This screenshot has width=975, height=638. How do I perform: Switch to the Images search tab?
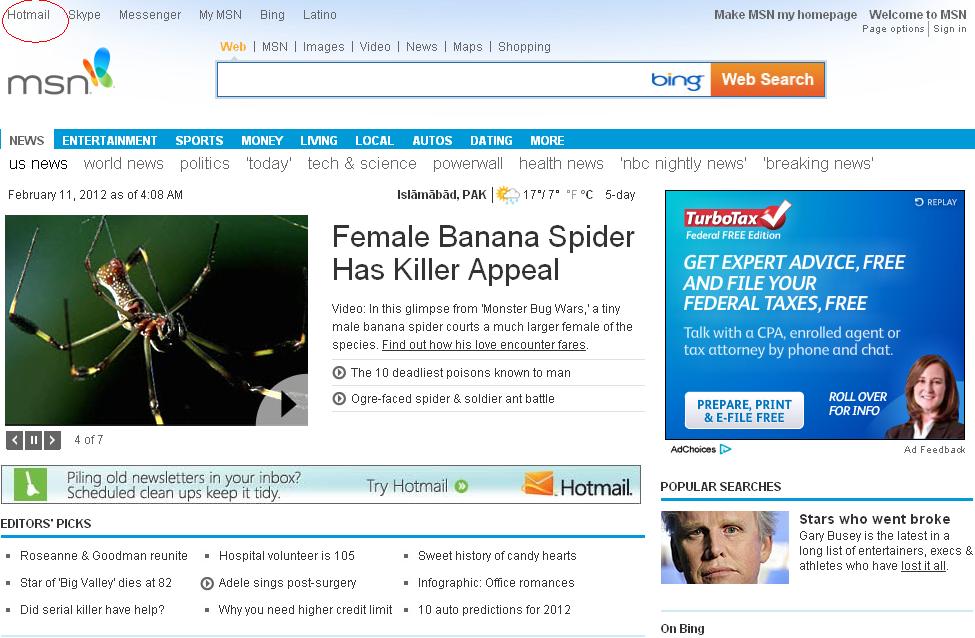coord(323,47)
